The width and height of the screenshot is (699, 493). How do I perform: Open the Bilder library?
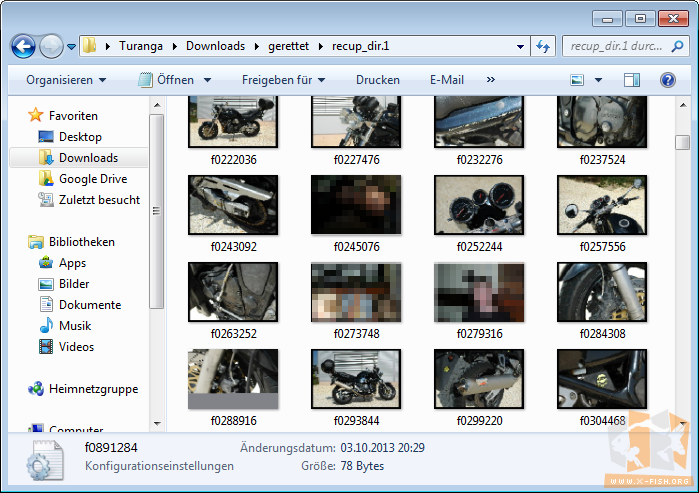pyautogui.click(x=64, y=284)
